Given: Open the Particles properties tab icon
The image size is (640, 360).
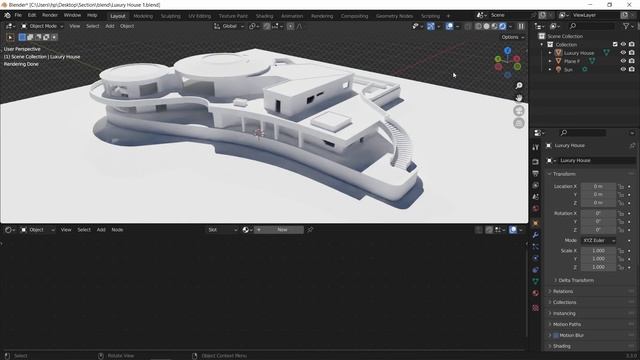Looking at the screenshot, I should pyautogui.click(x=536, y=247).
